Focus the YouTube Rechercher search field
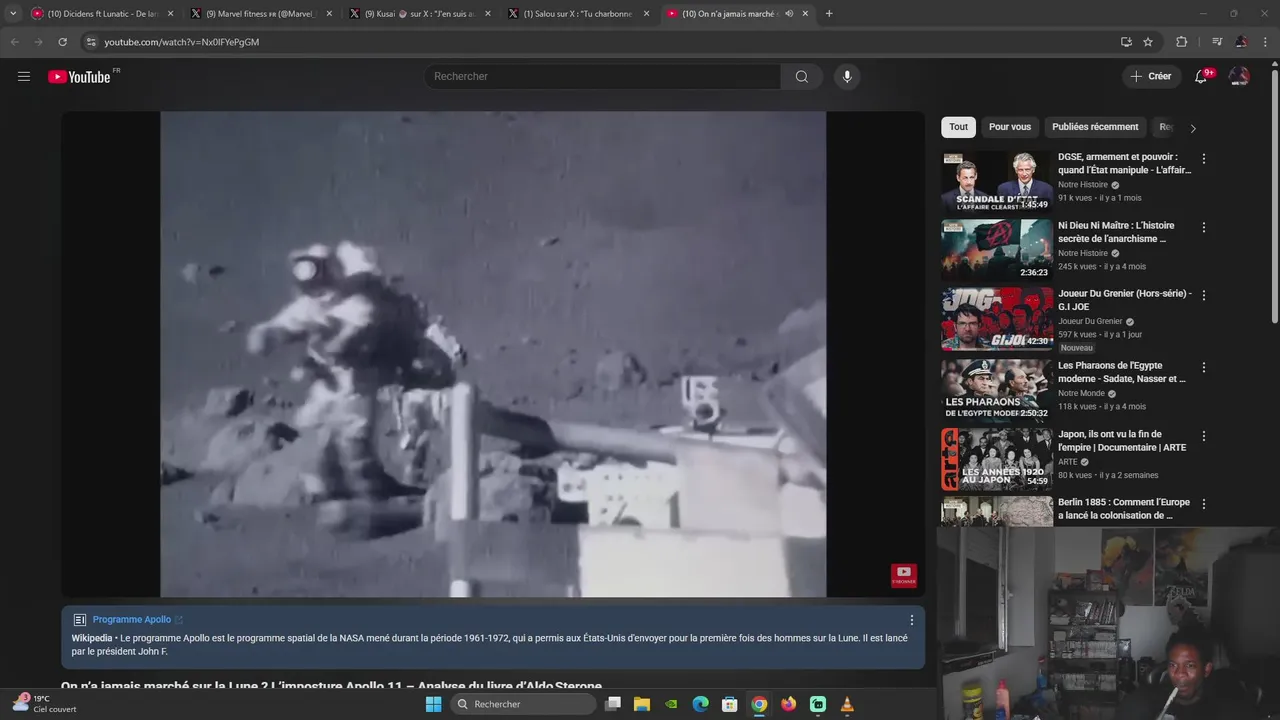Image resolution: width=1280 pixels, height=720 pixels. (602, 77)
